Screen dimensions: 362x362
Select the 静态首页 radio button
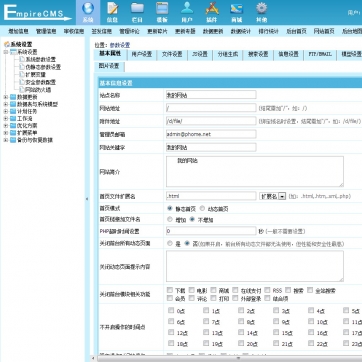170,209
